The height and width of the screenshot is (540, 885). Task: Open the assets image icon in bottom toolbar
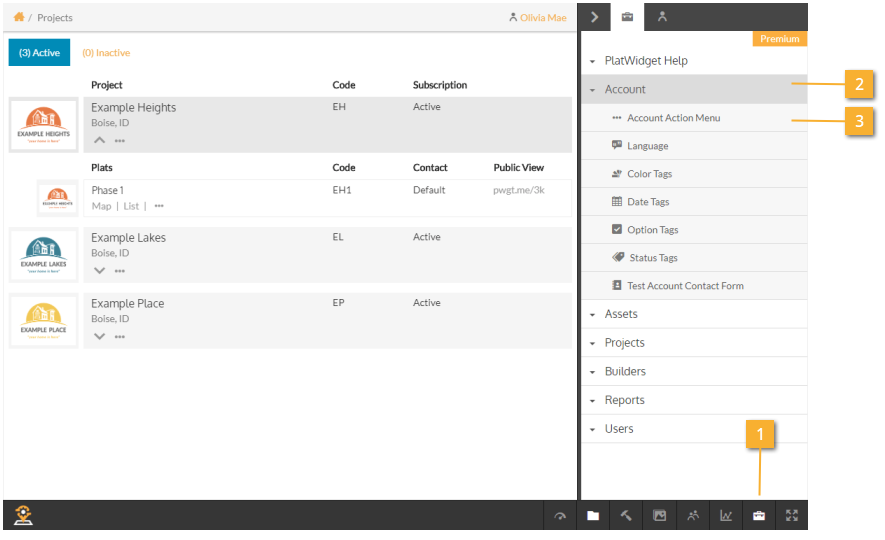[659, 516]
